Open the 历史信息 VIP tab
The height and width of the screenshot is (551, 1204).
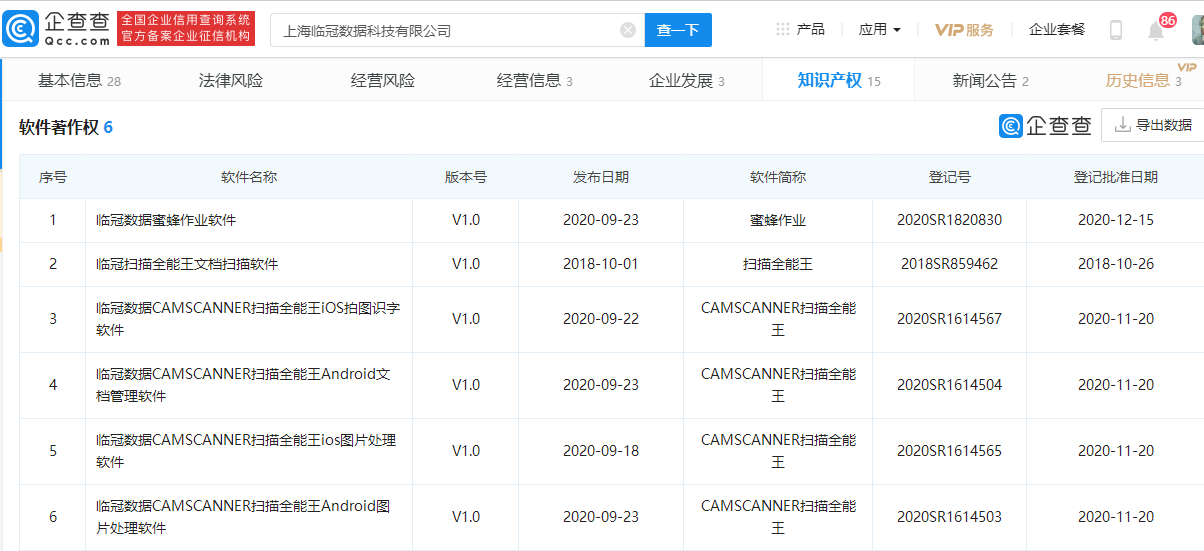pyautogui.click(x=1144, y=80)
